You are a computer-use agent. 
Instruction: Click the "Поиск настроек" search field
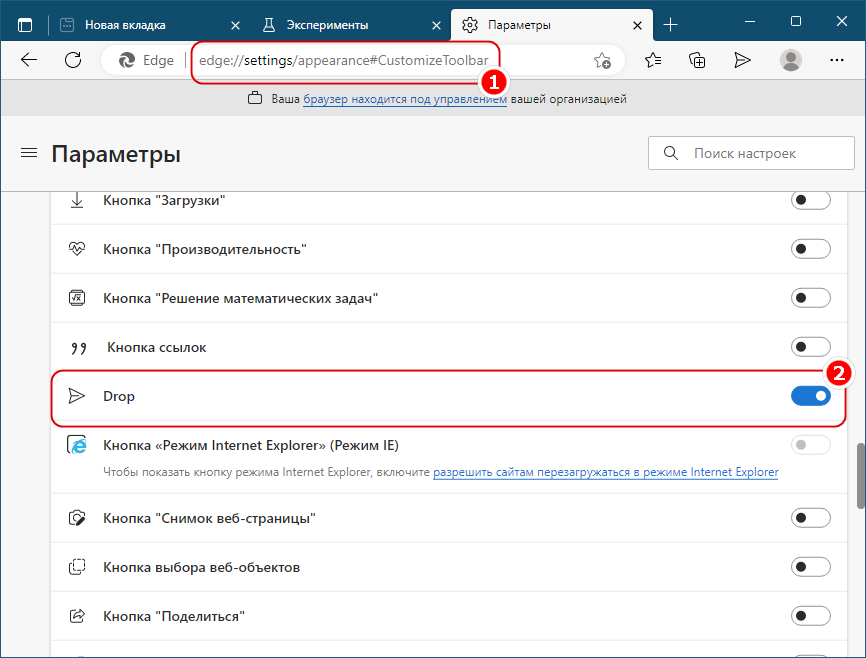[751, 153]
